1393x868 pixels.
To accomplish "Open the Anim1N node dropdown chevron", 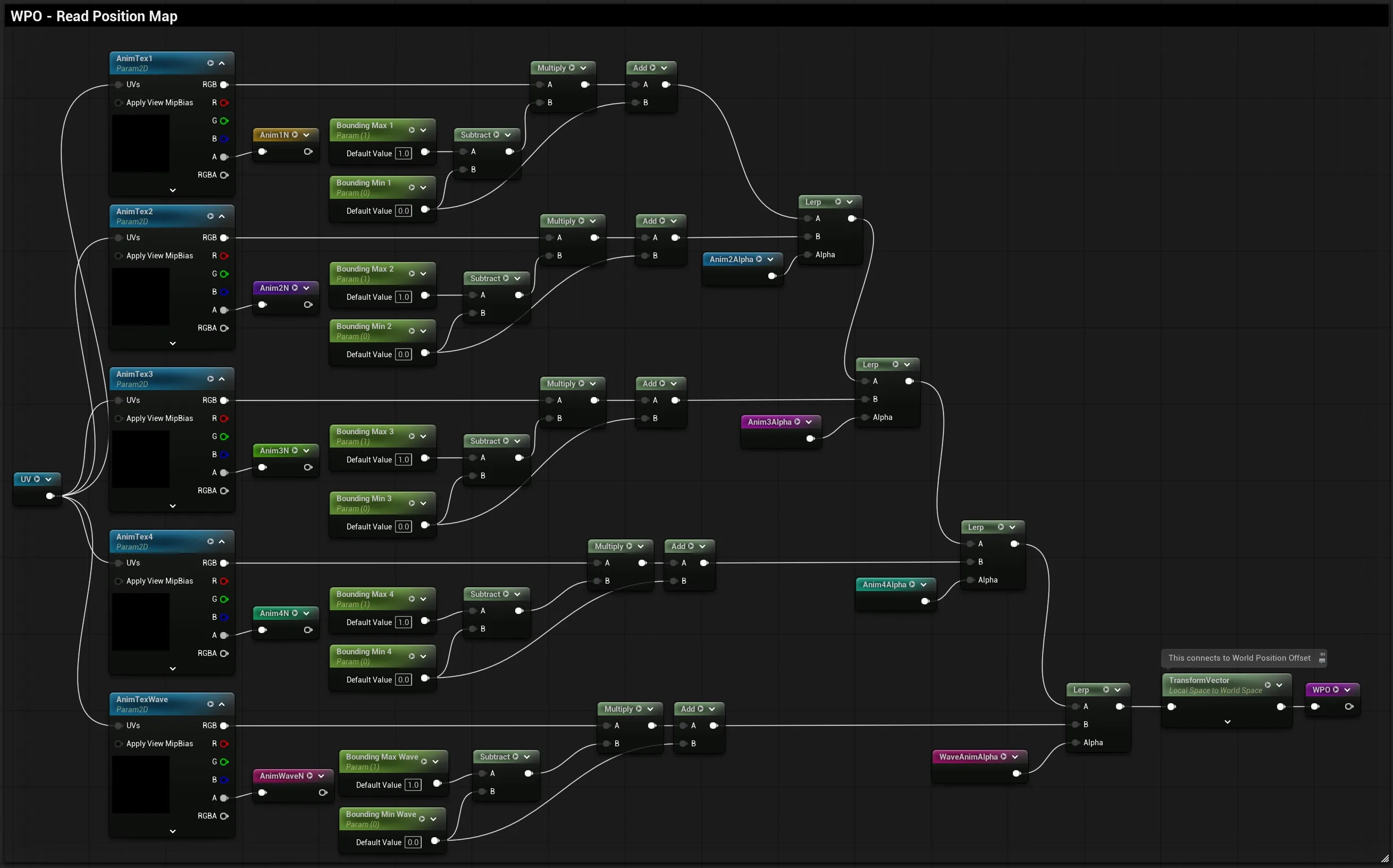I will pyautogui.click(x=306, y=135).
